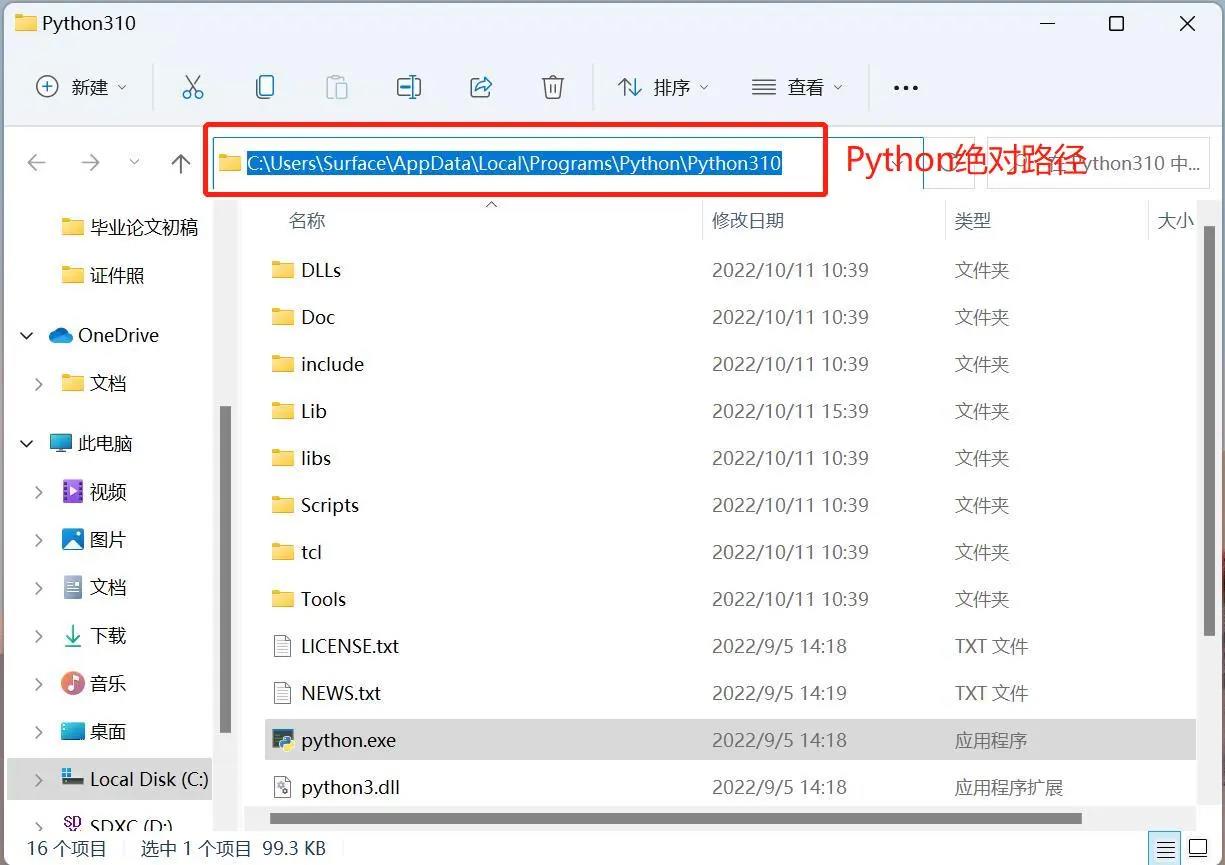The height and width of the screenshot is (865, 1225).
Task: Click the address bar path field
Action: pos(514,163)
